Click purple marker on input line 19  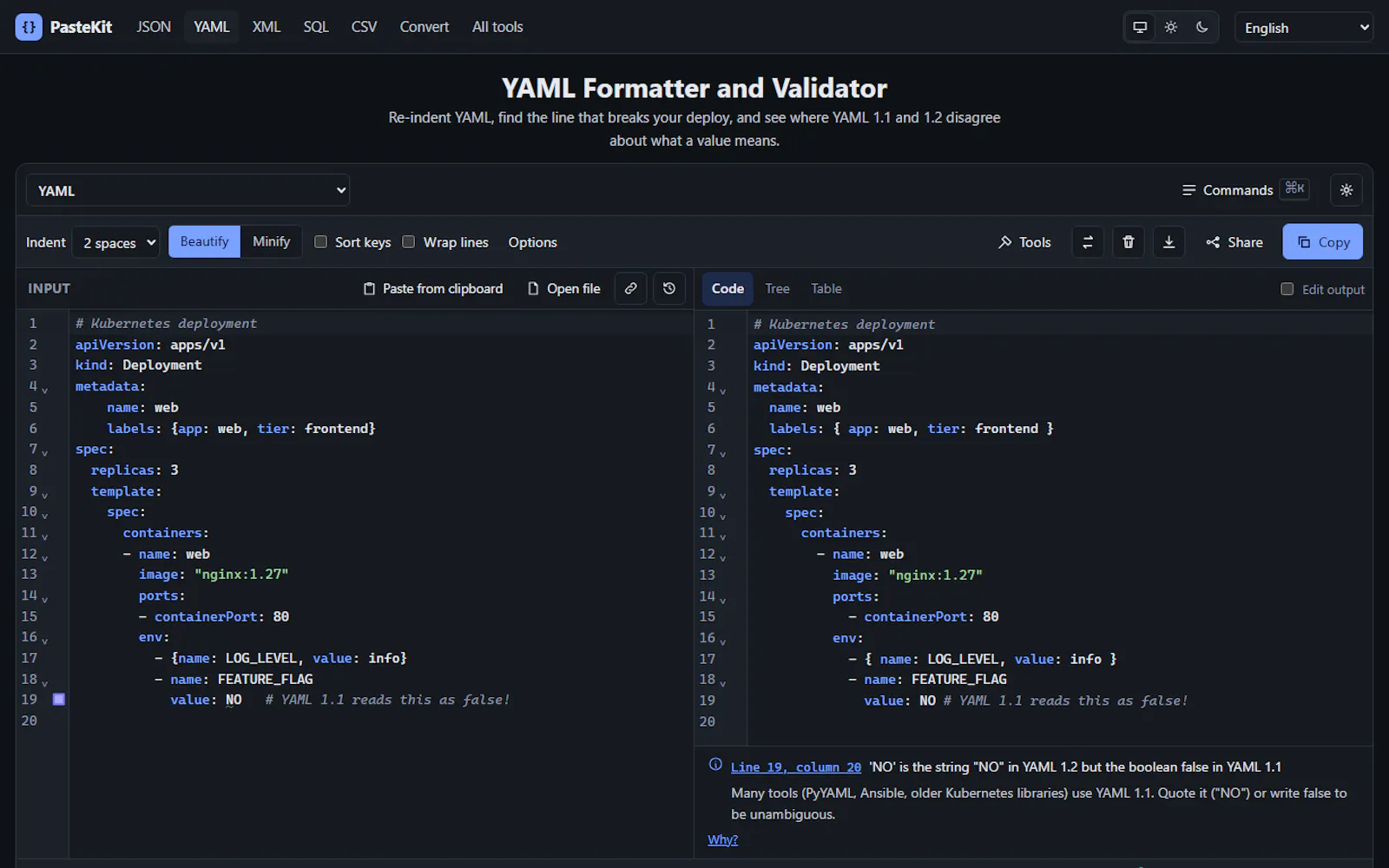tap(59, 700)
